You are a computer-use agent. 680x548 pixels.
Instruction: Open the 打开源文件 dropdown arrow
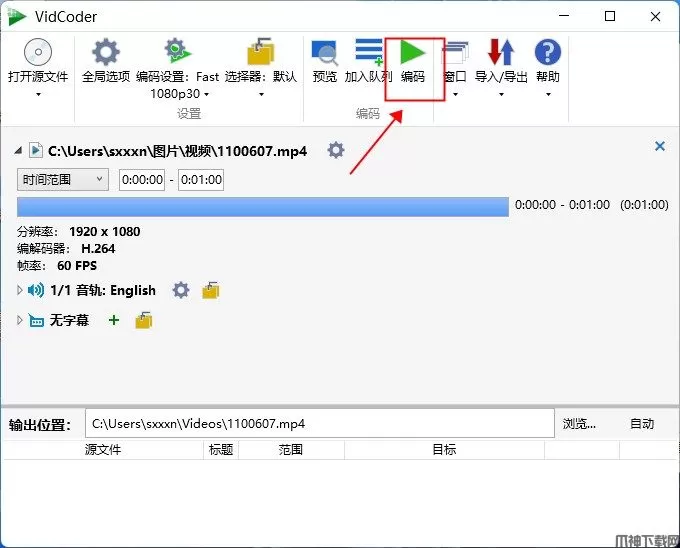tap(38, 94)
